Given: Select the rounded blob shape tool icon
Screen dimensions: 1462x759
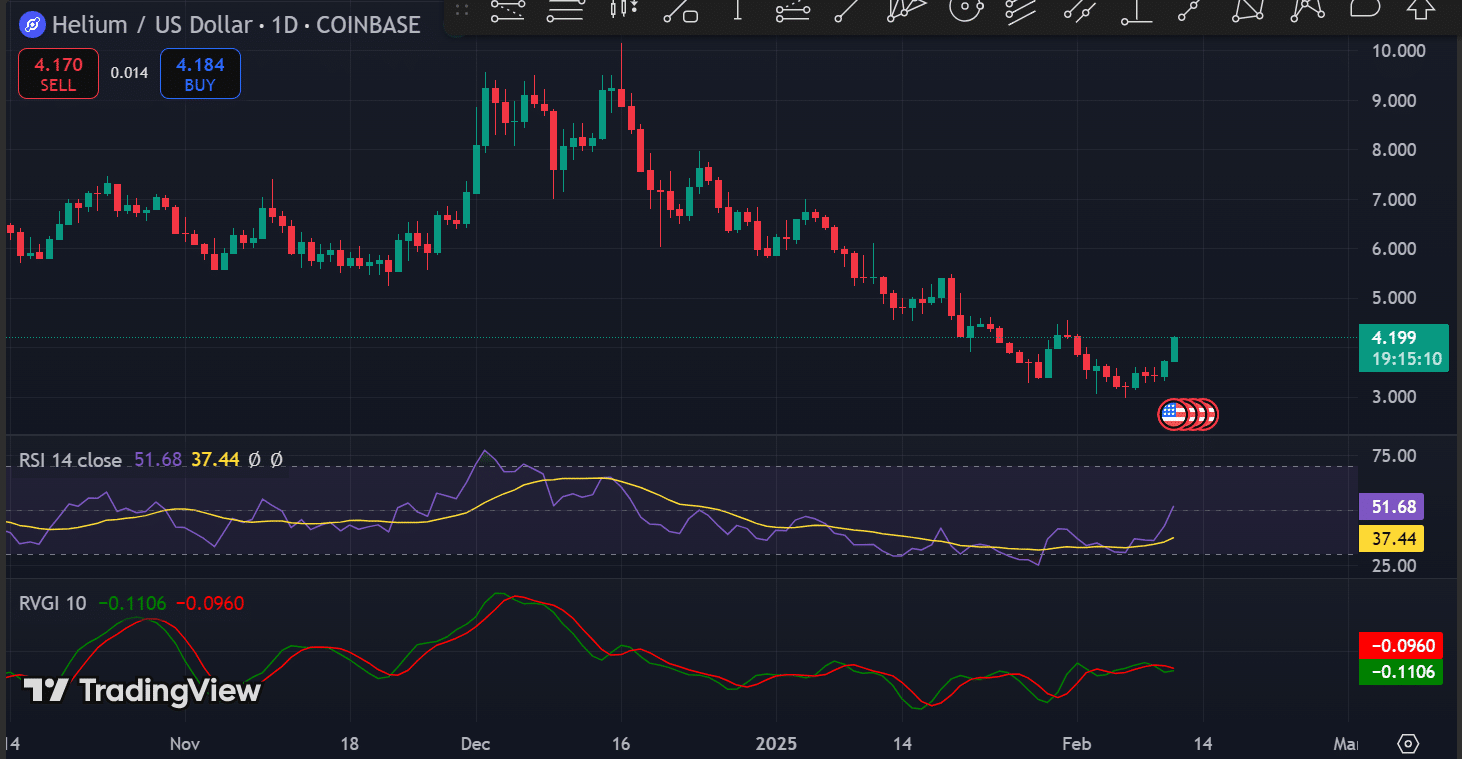Looking at the screenshot, I should pos(1365,9).
